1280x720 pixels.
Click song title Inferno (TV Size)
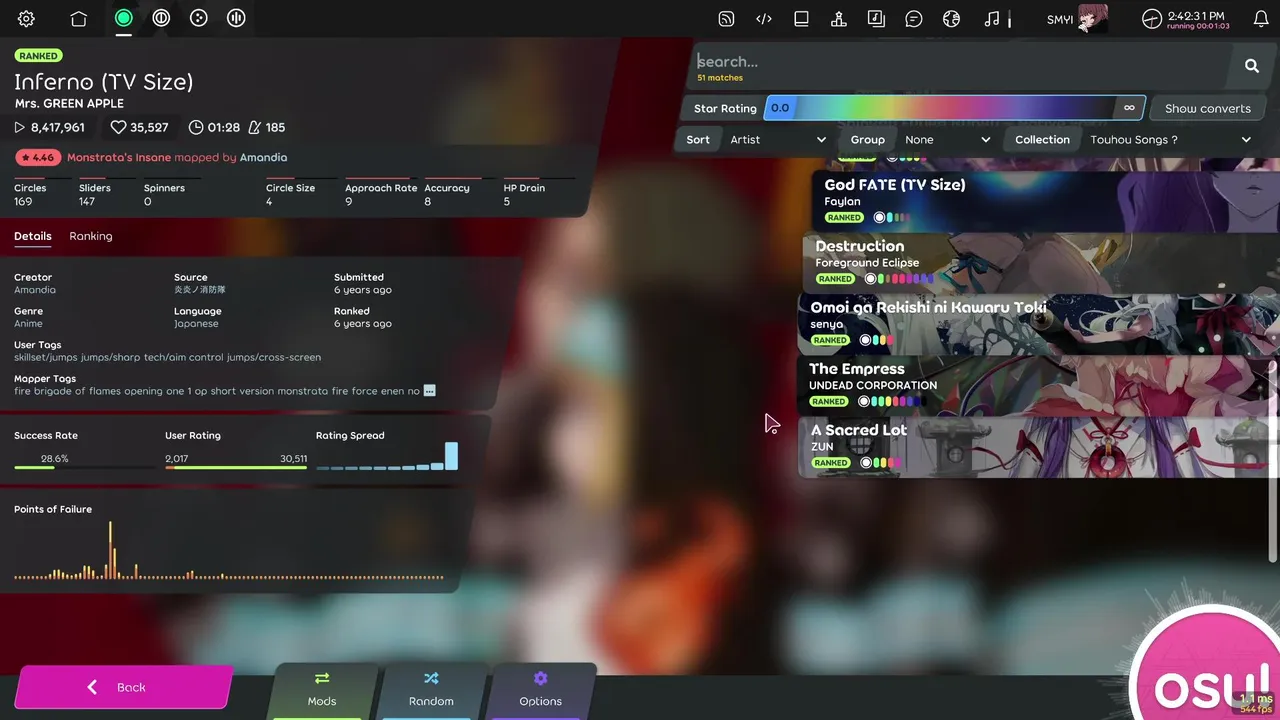tap(104, 82)
